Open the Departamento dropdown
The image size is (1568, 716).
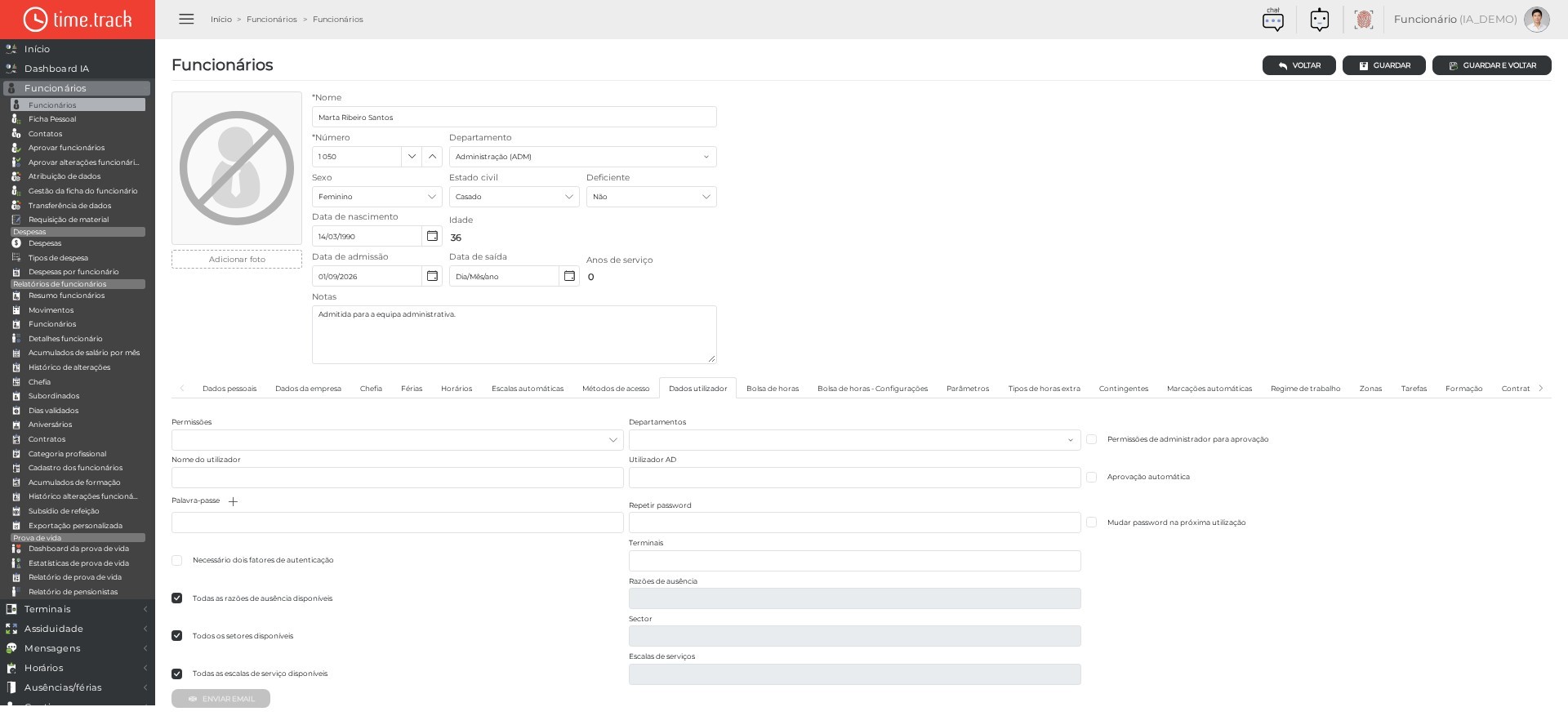point(582,157)
